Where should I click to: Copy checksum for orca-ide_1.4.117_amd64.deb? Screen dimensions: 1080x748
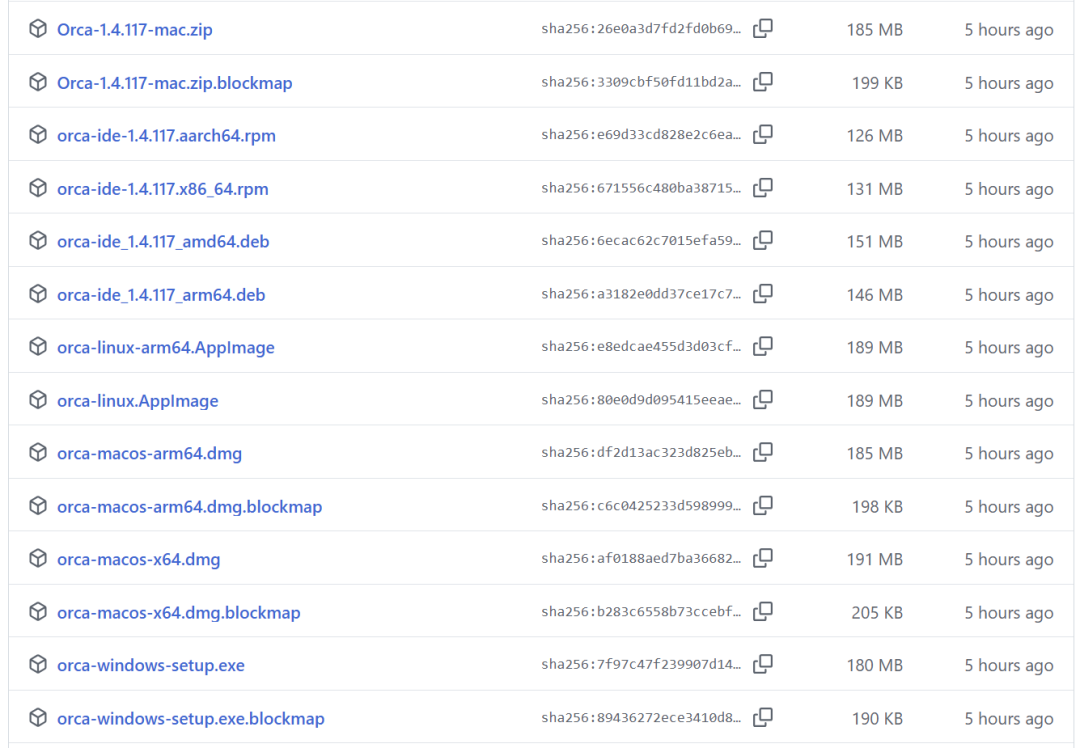point(762,240)
